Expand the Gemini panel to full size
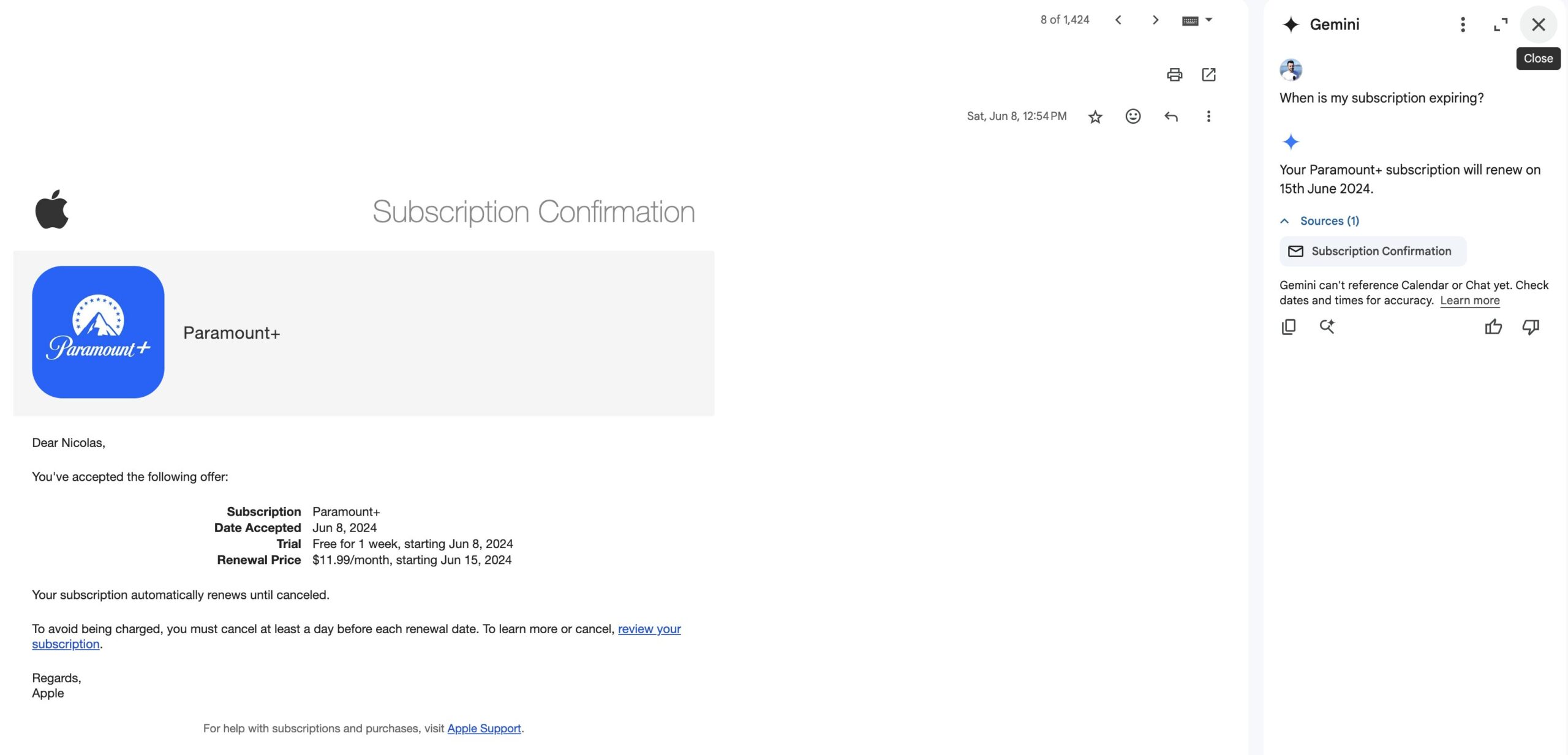The height and width of the screenshot is (755, 1568). point(1500,24)
